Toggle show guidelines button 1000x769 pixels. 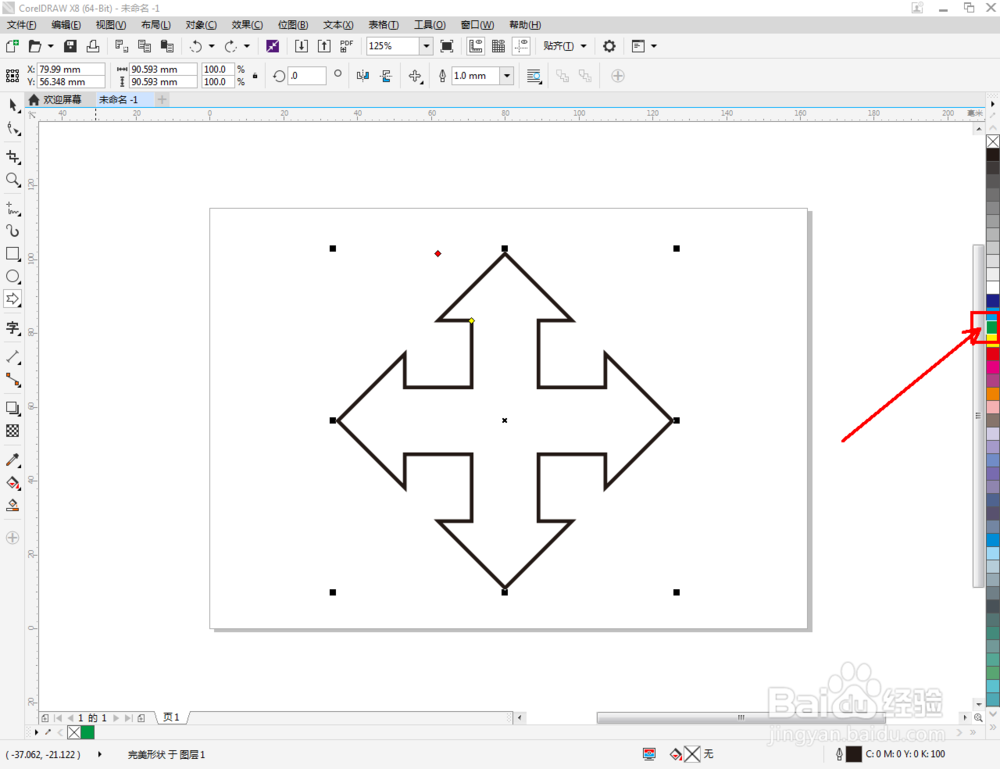pos(522,46)
